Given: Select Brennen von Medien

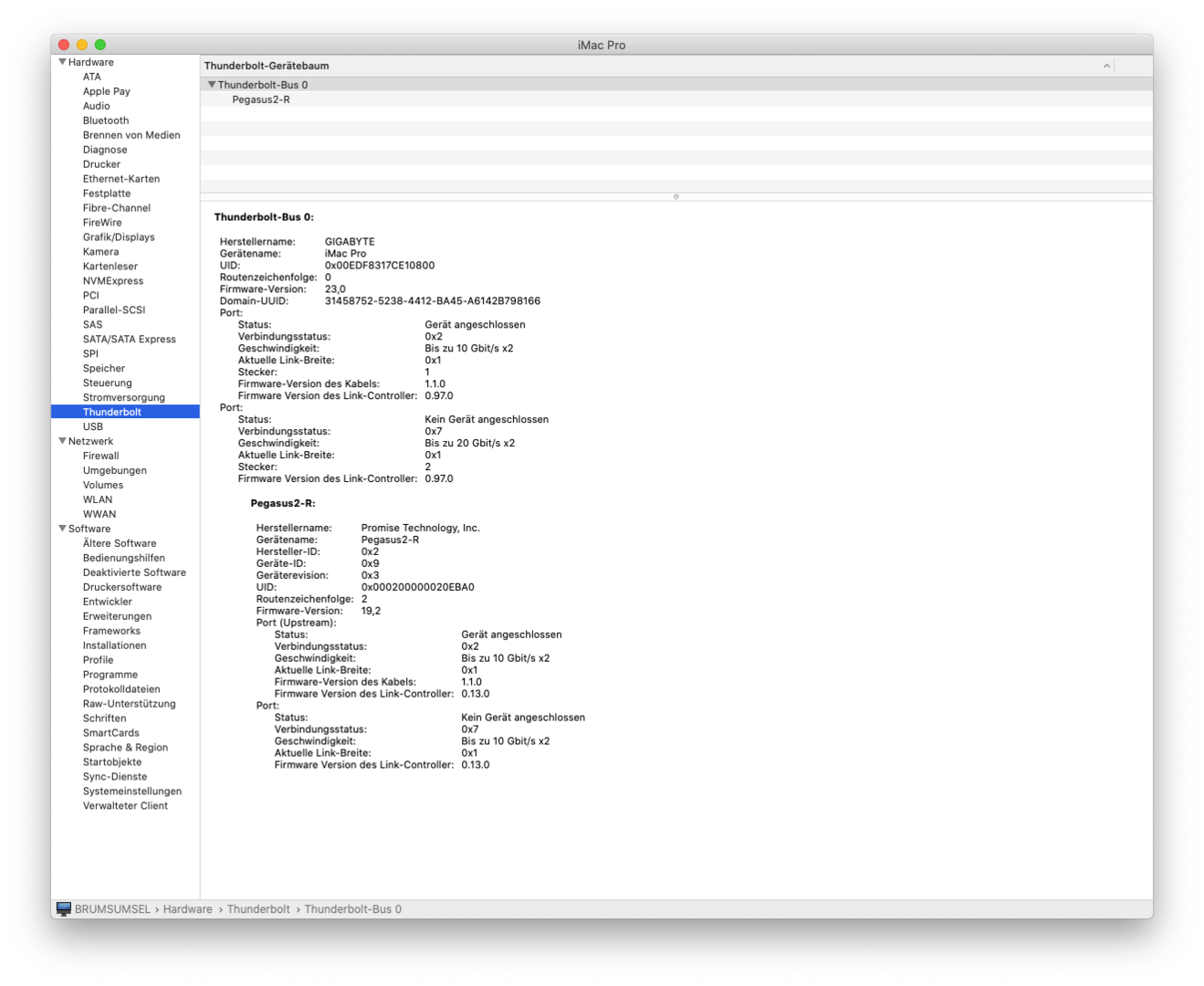Looking at the screenshot, I should tap(131, 135).
